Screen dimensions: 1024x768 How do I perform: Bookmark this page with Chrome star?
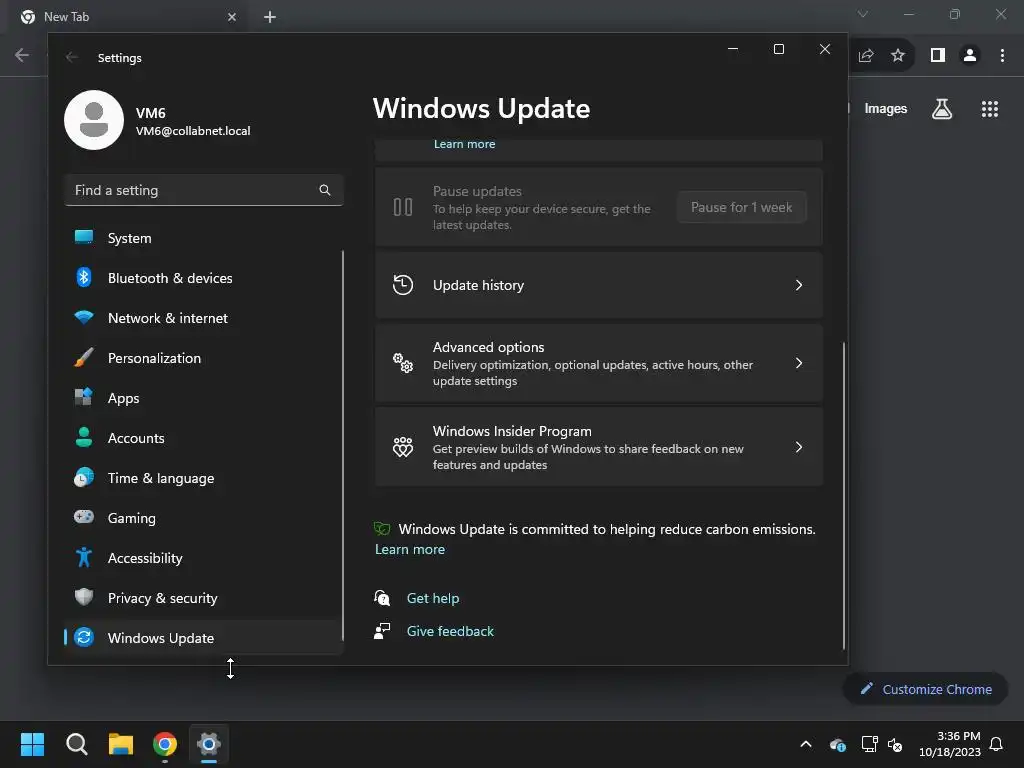[898, 56]
